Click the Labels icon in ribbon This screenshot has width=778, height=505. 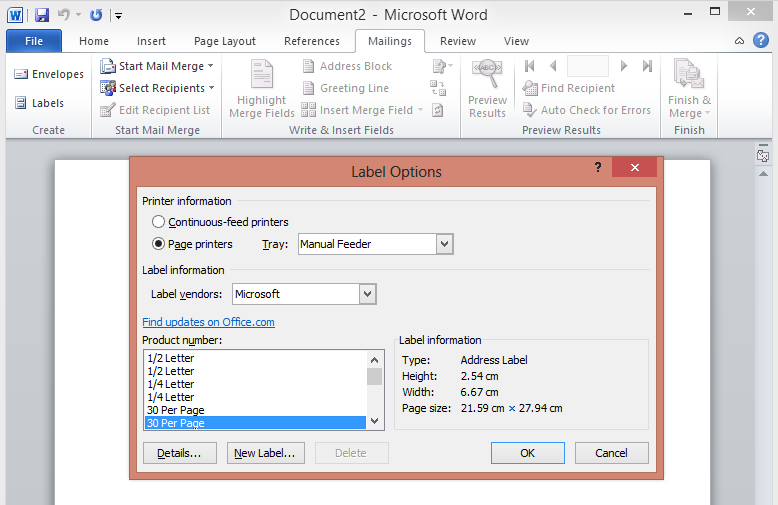[21, 103]
